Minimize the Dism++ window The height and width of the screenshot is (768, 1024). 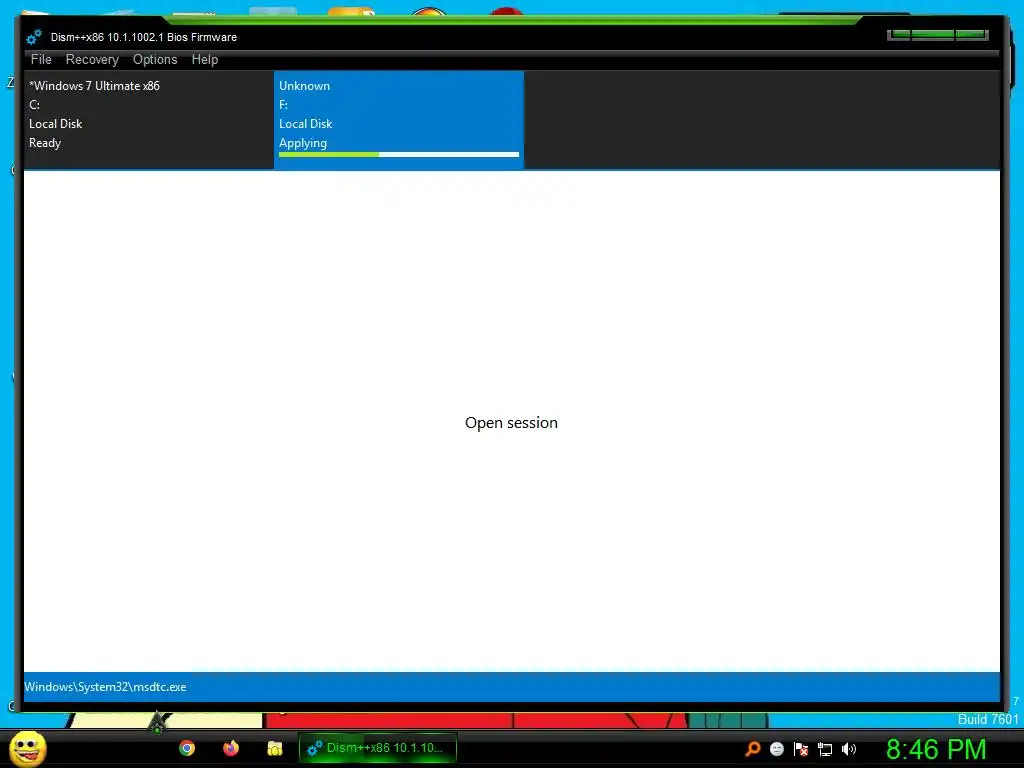(899, 35)
